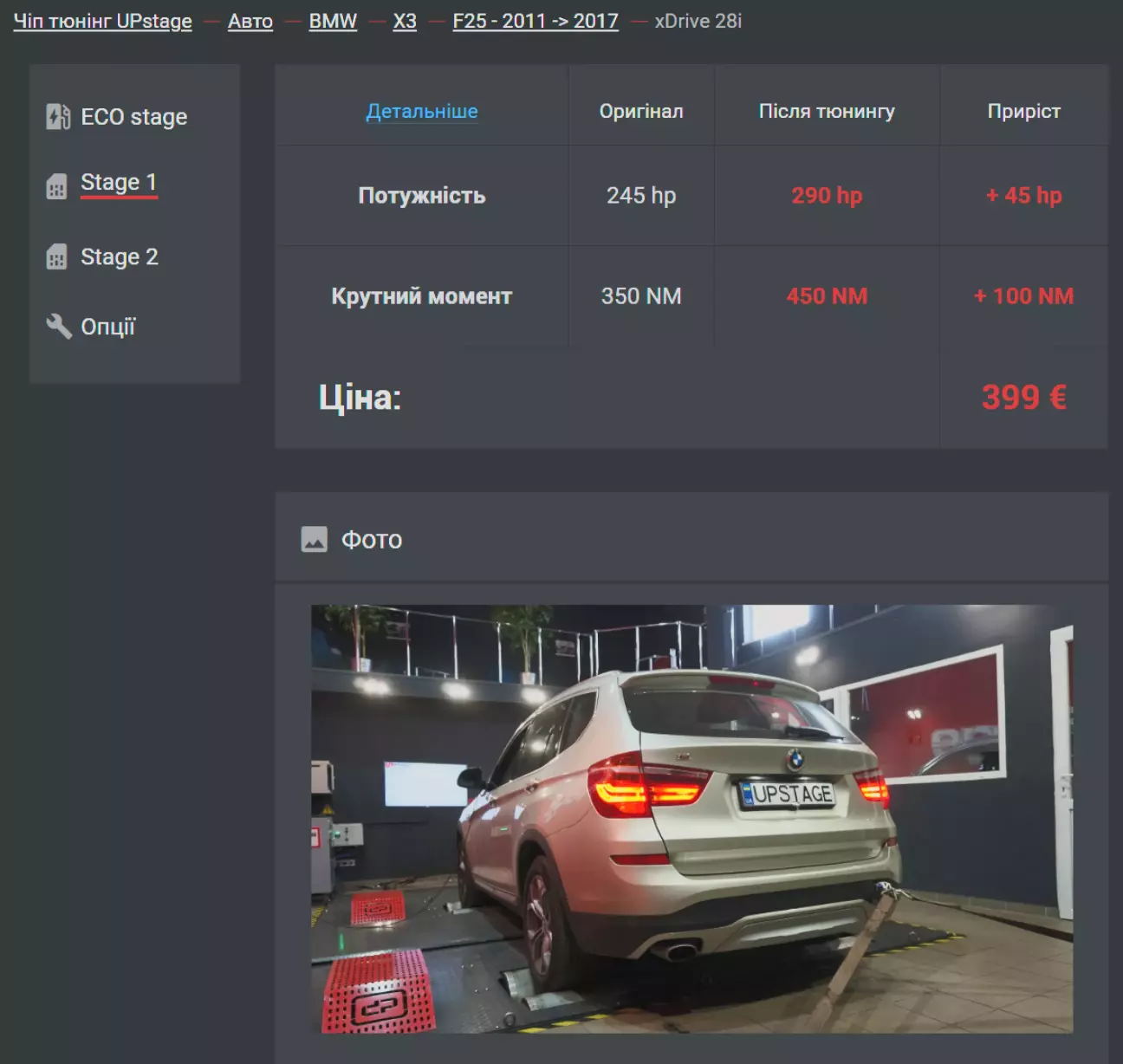The height and width of the screenshot is (1064, 1123).
Task: Open the ECO stage menu item
Action: pyautogui.click(x=133, y=116)
